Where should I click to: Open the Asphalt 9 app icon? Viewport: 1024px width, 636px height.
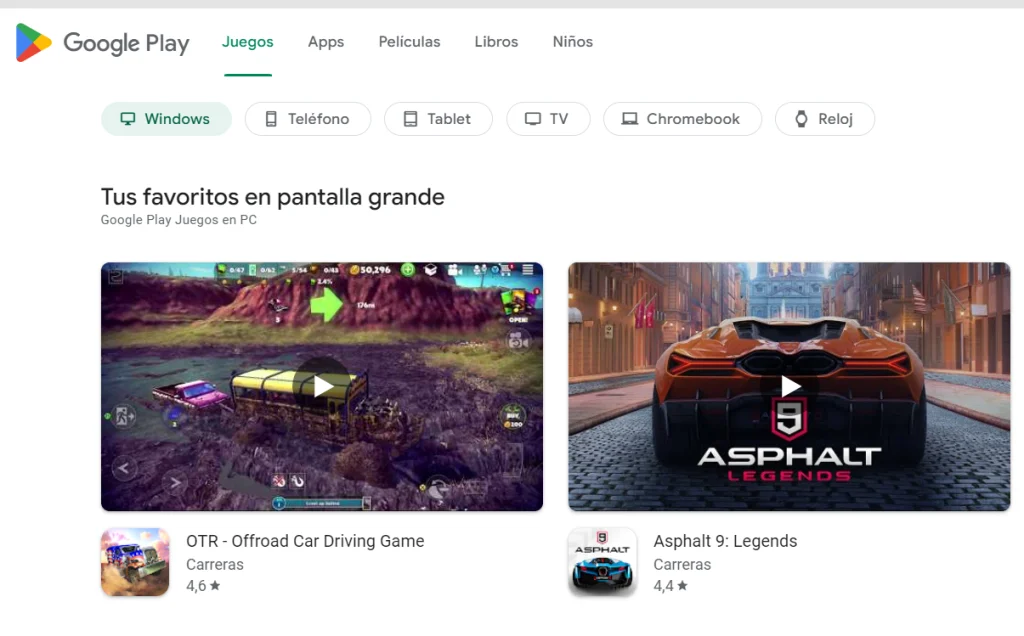coord(602,562)
